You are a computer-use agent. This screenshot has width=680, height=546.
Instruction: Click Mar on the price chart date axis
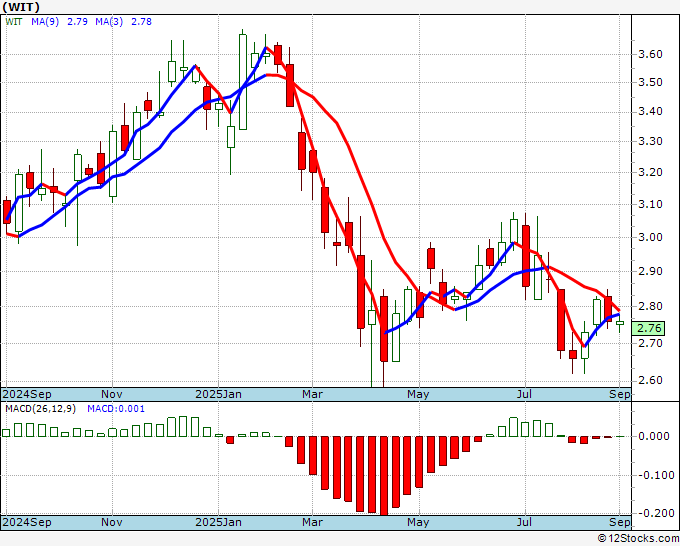pyautogui.click(x=313, y=395)
